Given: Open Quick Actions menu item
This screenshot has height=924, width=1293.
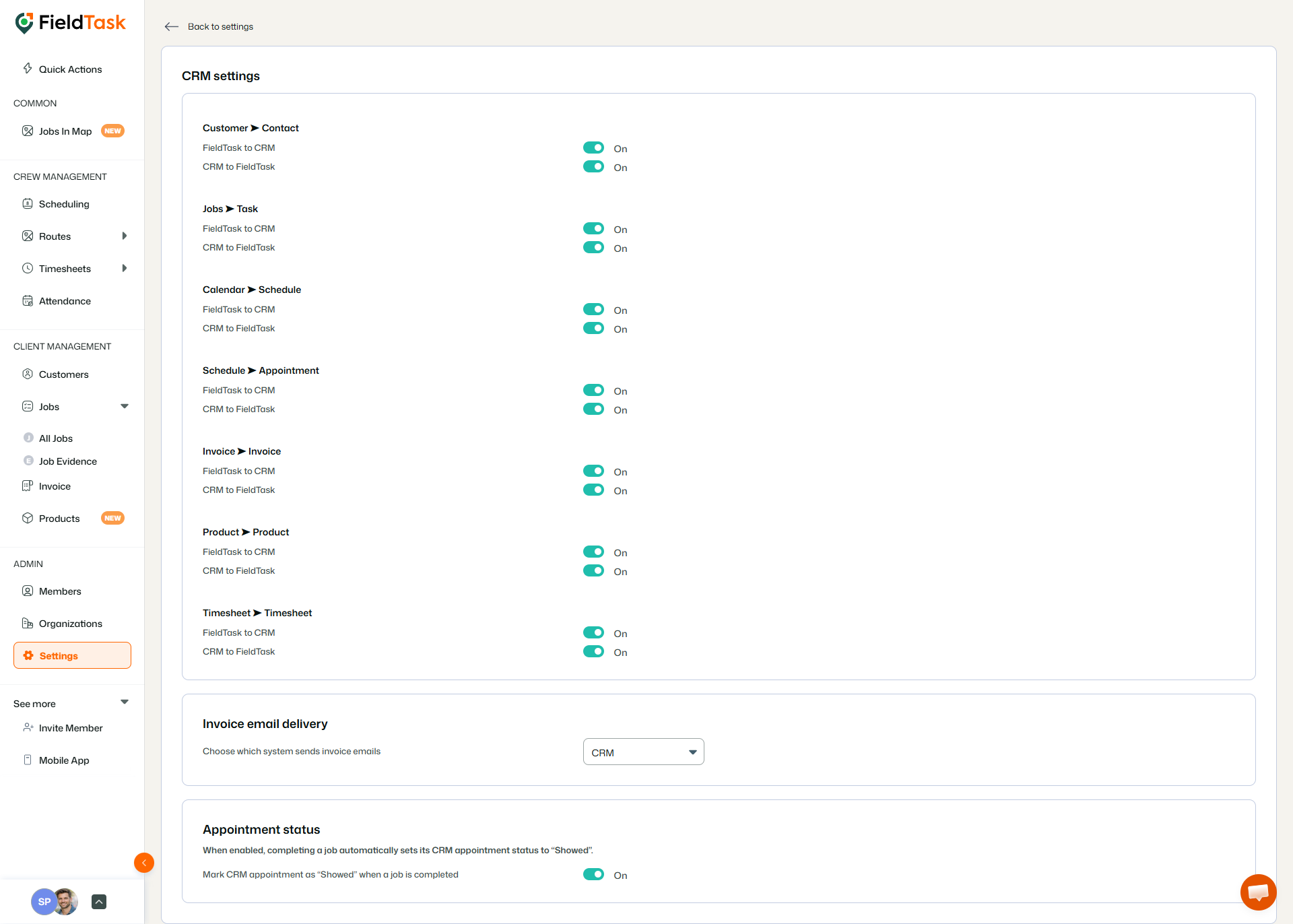Looking at the screenshot, I should point(70,69).
